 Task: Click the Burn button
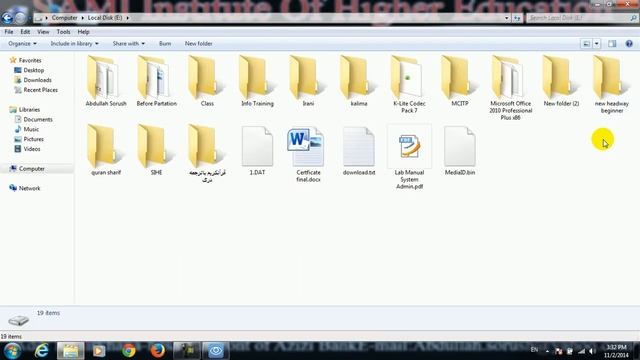click(165, 43)
